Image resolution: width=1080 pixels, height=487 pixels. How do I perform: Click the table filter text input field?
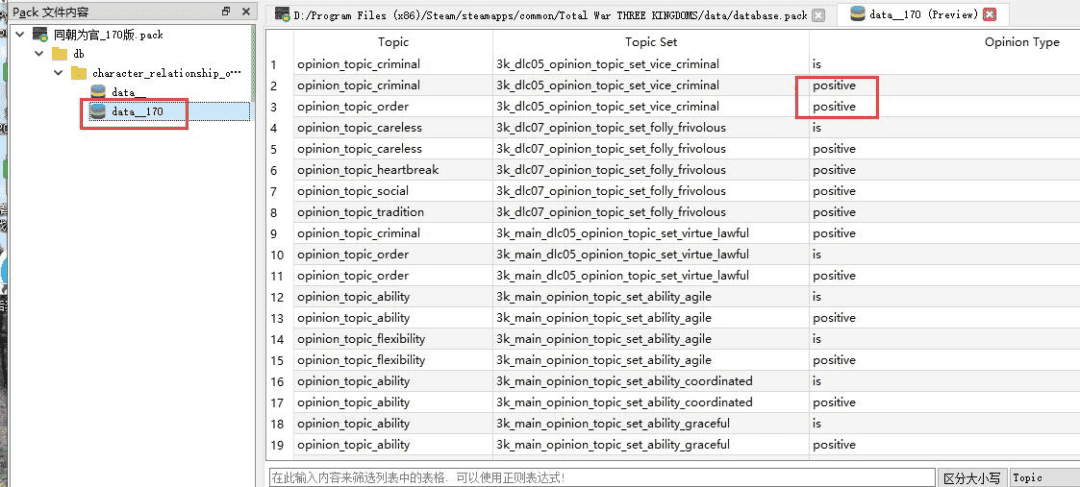(x=602, y=478)
